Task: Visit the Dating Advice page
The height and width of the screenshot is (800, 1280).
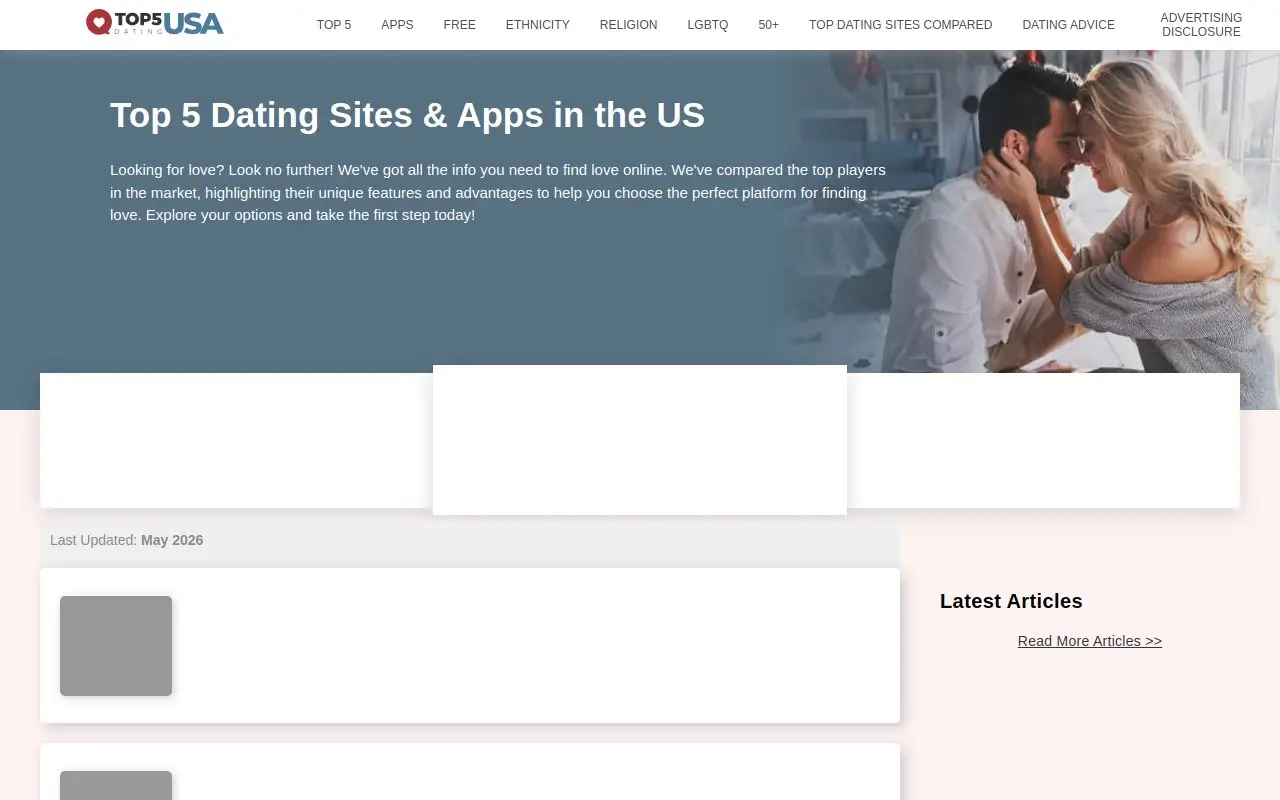Action: tap(1069, 25)
